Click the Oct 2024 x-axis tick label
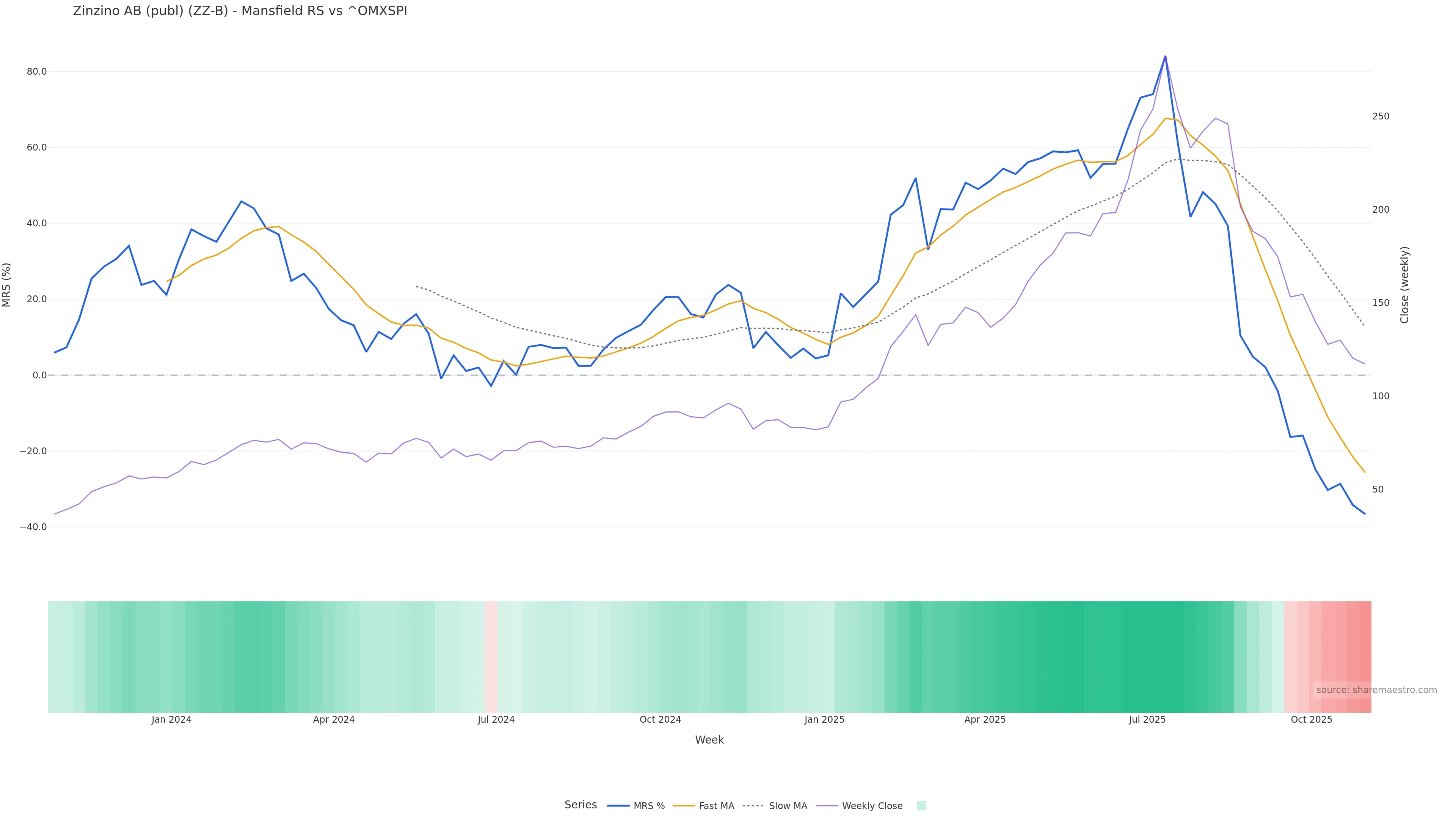The width and height of the screenshot is (1456, 819). (660, 720)
